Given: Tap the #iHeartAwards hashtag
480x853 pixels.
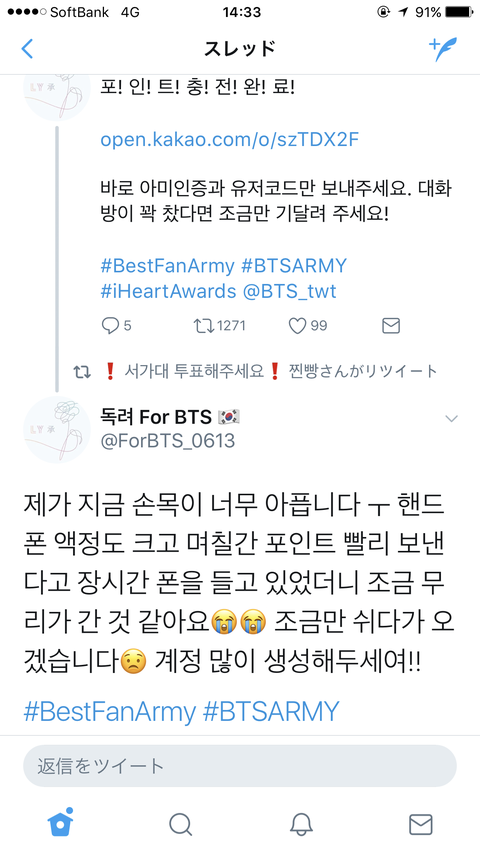Looking at the screenshot, I should (x=168, y=291).
